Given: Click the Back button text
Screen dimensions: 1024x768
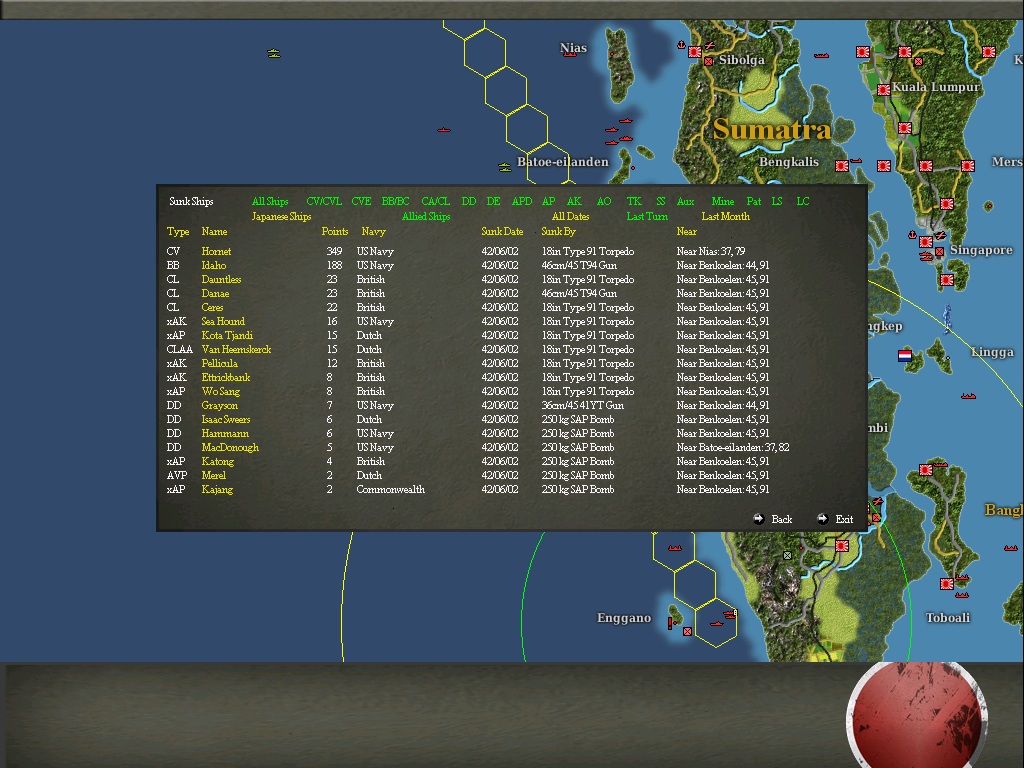Looking at the screenshot, I should (782, 519).
